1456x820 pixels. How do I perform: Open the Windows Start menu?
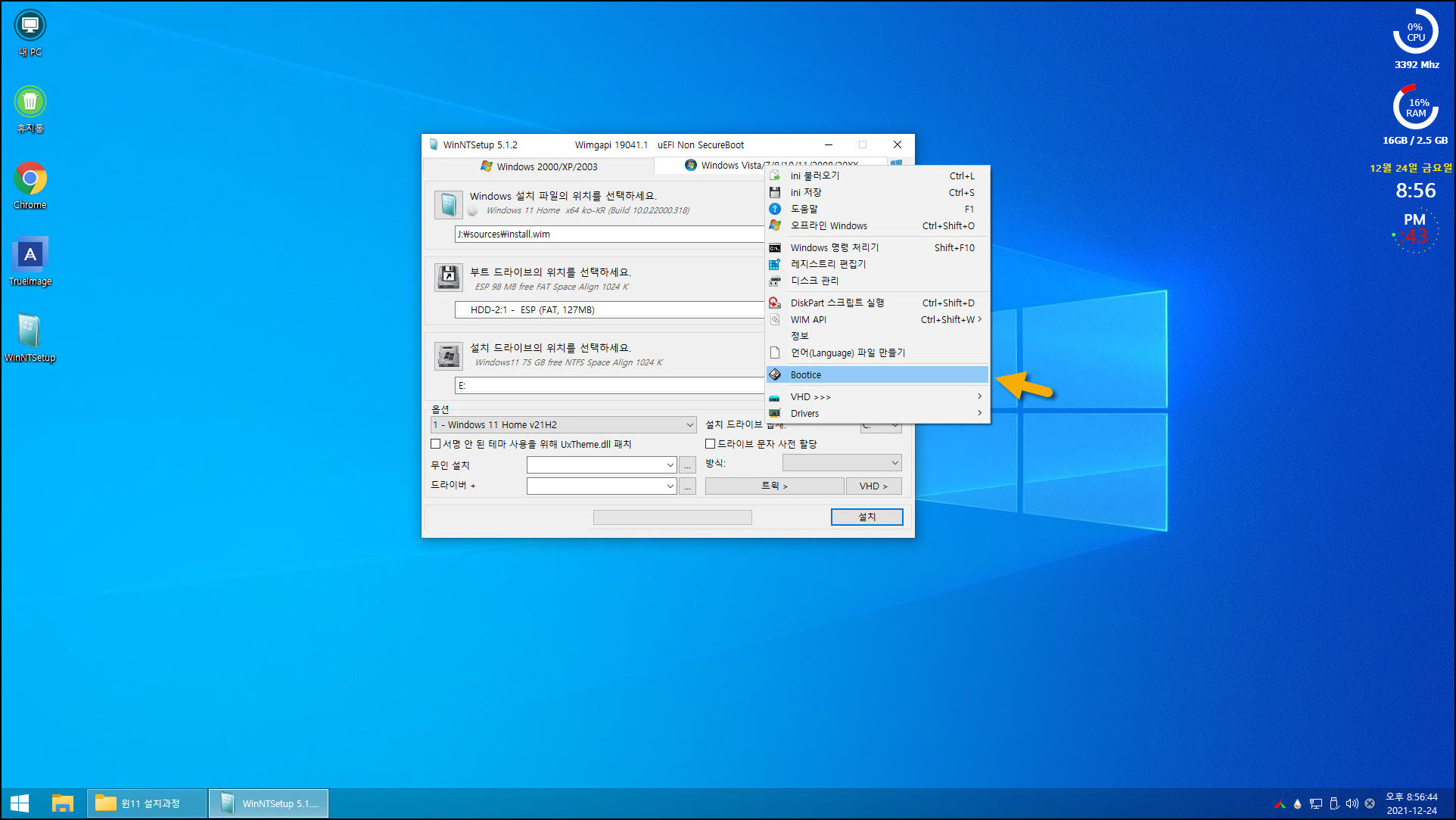pos(20,803)
